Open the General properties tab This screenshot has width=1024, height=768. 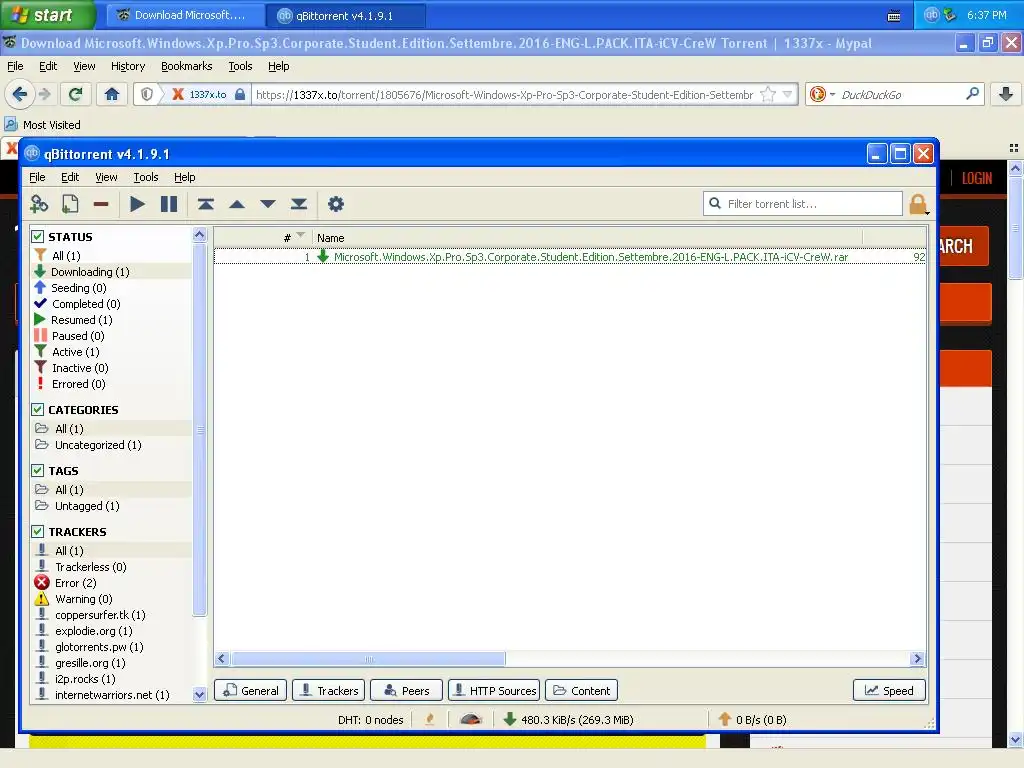coord(251,690)
